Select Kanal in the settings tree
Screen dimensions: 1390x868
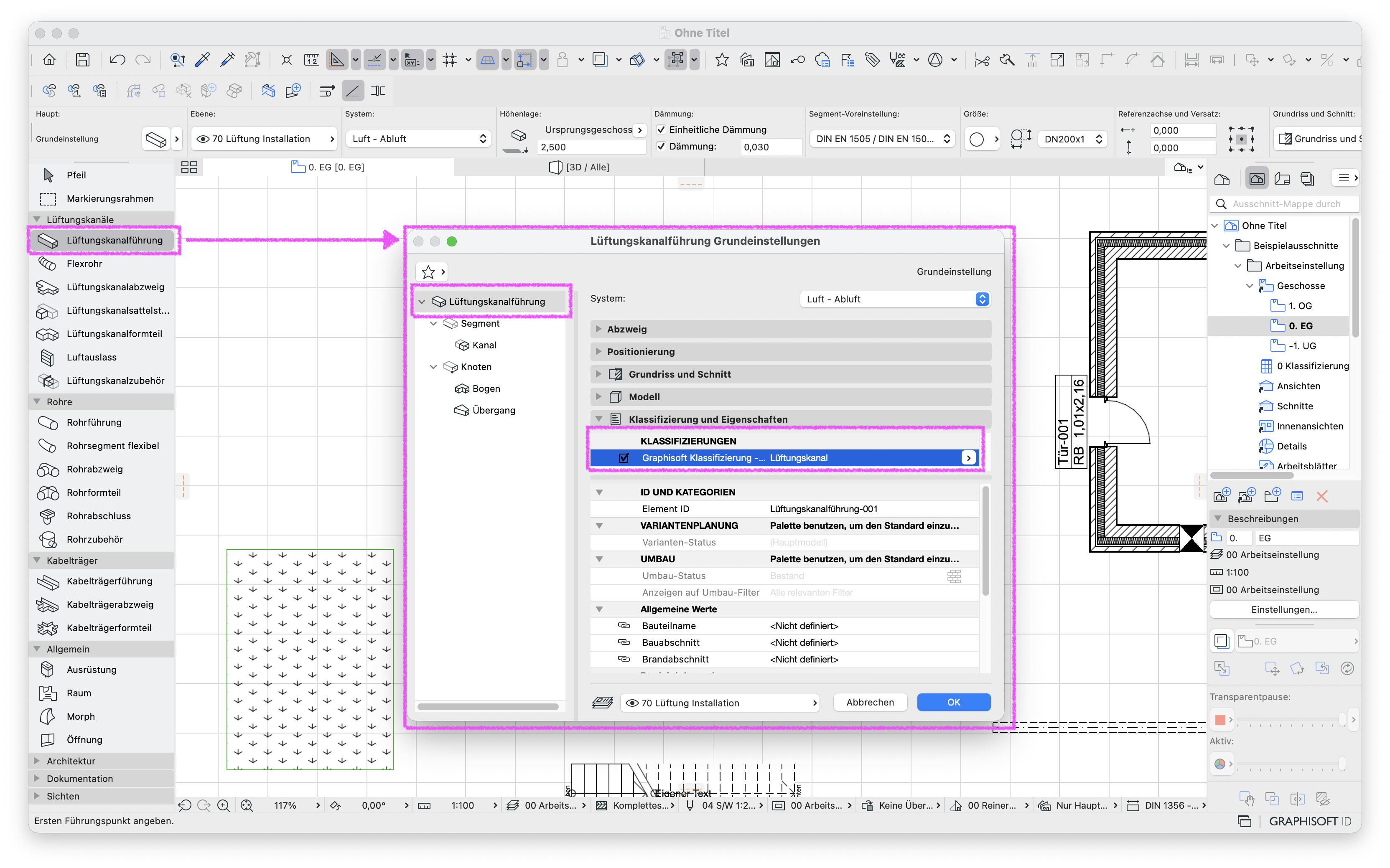(x=484, y=345)
